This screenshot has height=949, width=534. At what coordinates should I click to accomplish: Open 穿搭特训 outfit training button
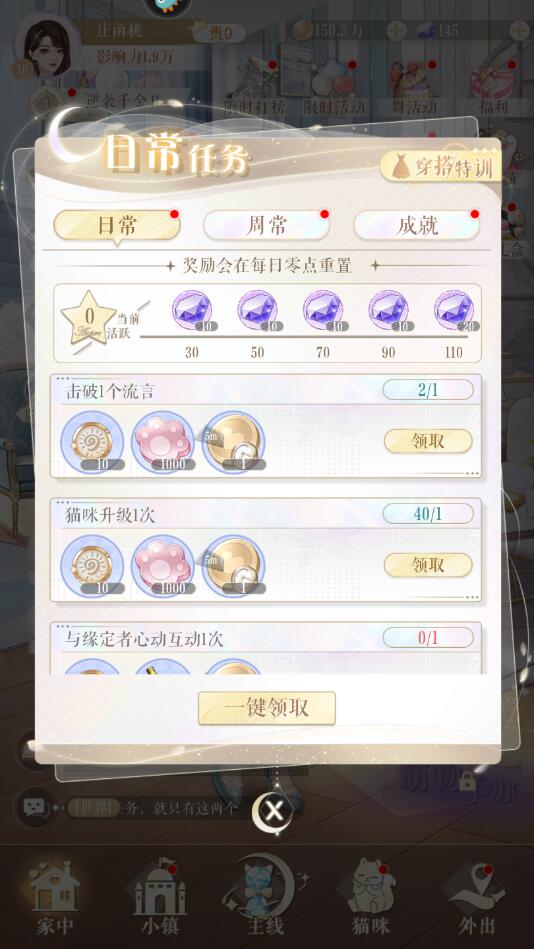coord(441,166)
